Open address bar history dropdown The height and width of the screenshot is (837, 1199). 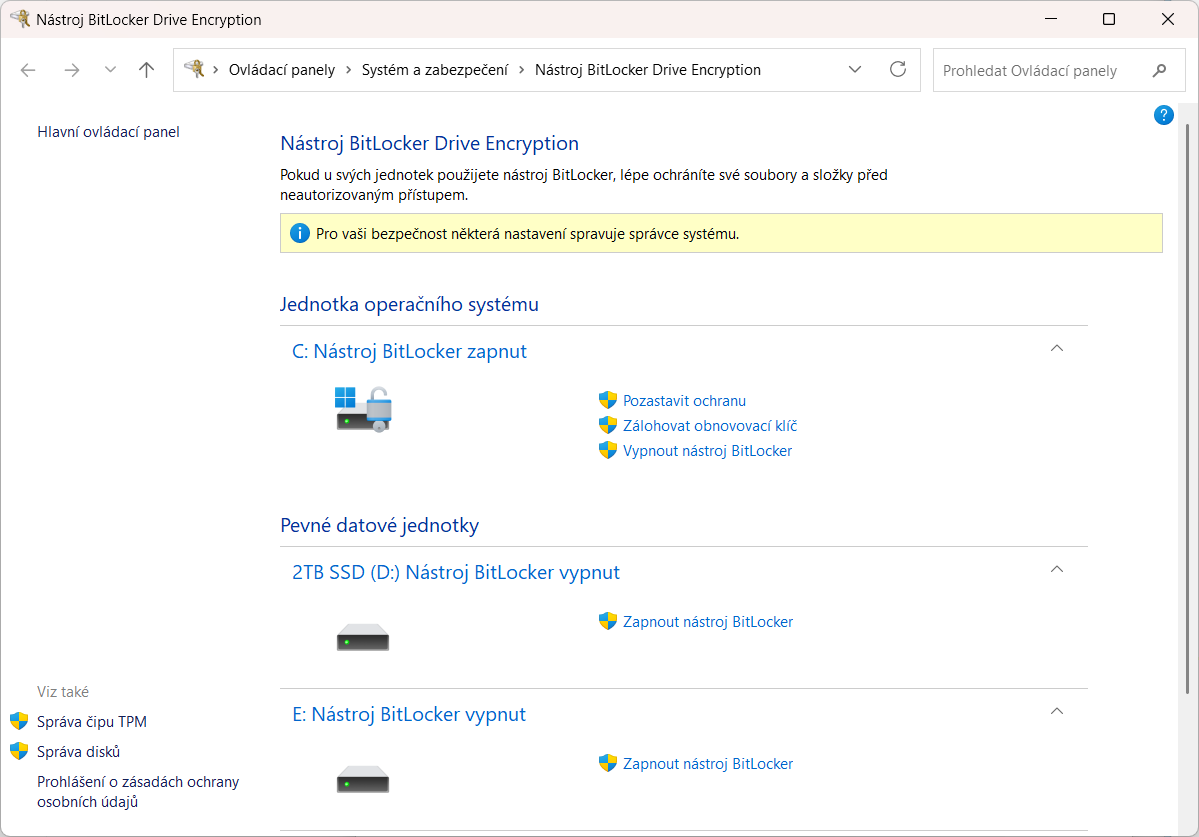tap(855, 70)
